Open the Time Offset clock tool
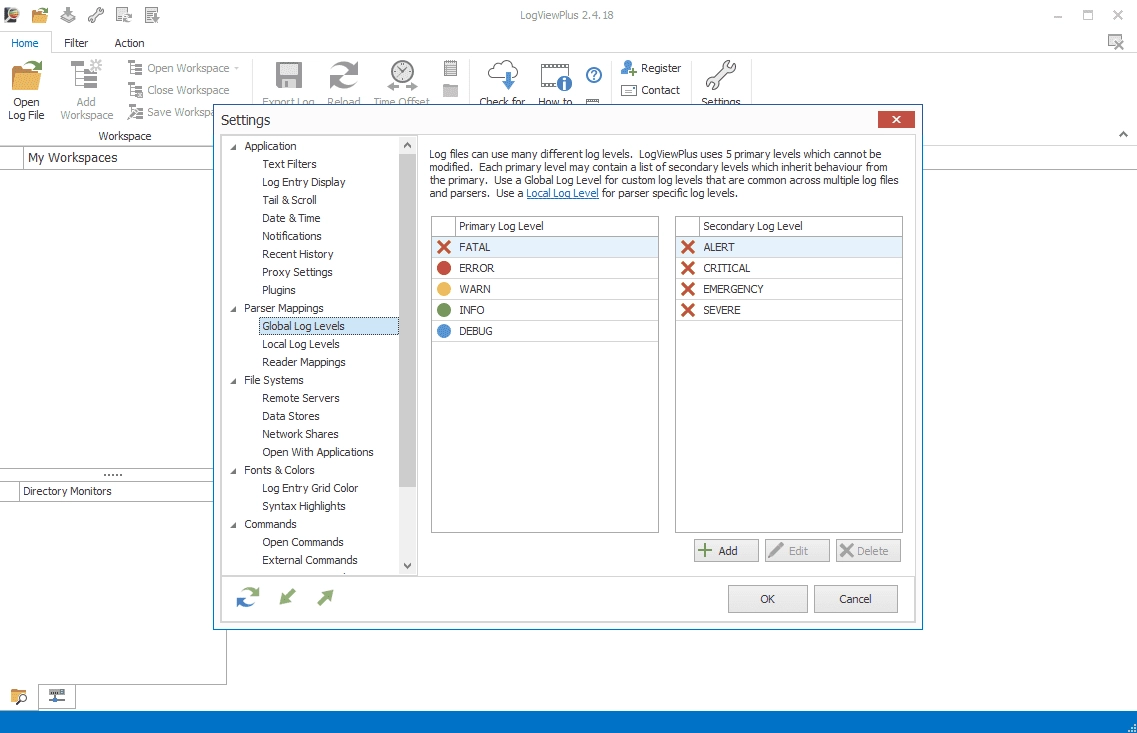 (x=402, y=75)
